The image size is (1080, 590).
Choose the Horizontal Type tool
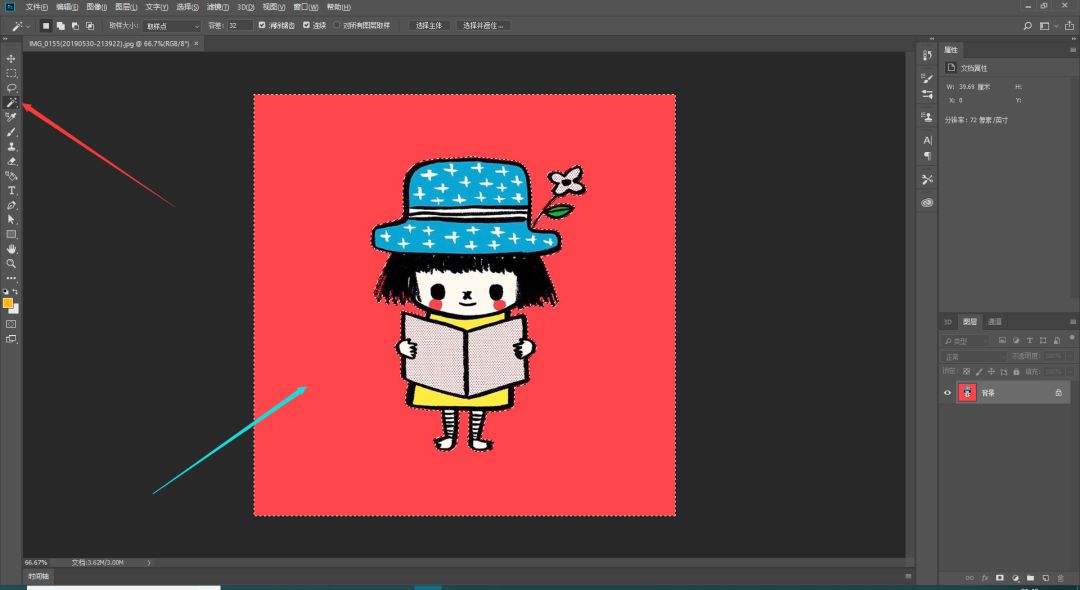[x=11, y=191]
